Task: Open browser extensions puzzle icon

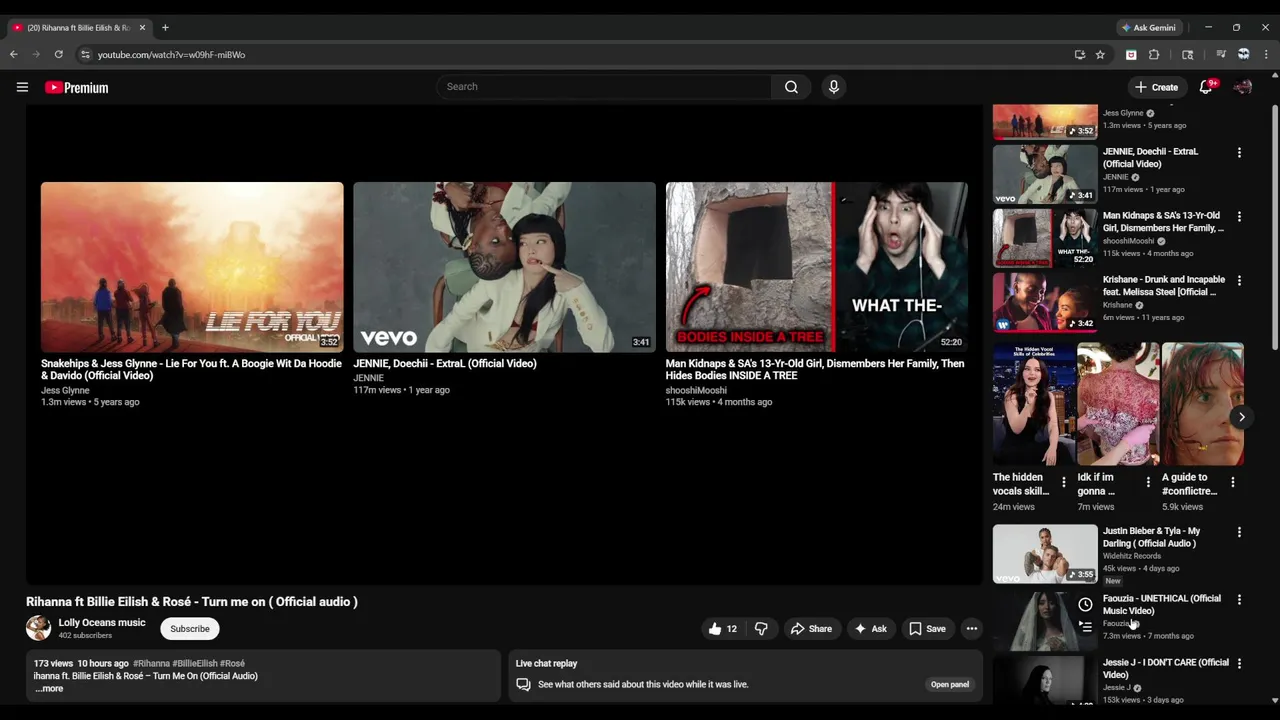Action: (1154, 55)
